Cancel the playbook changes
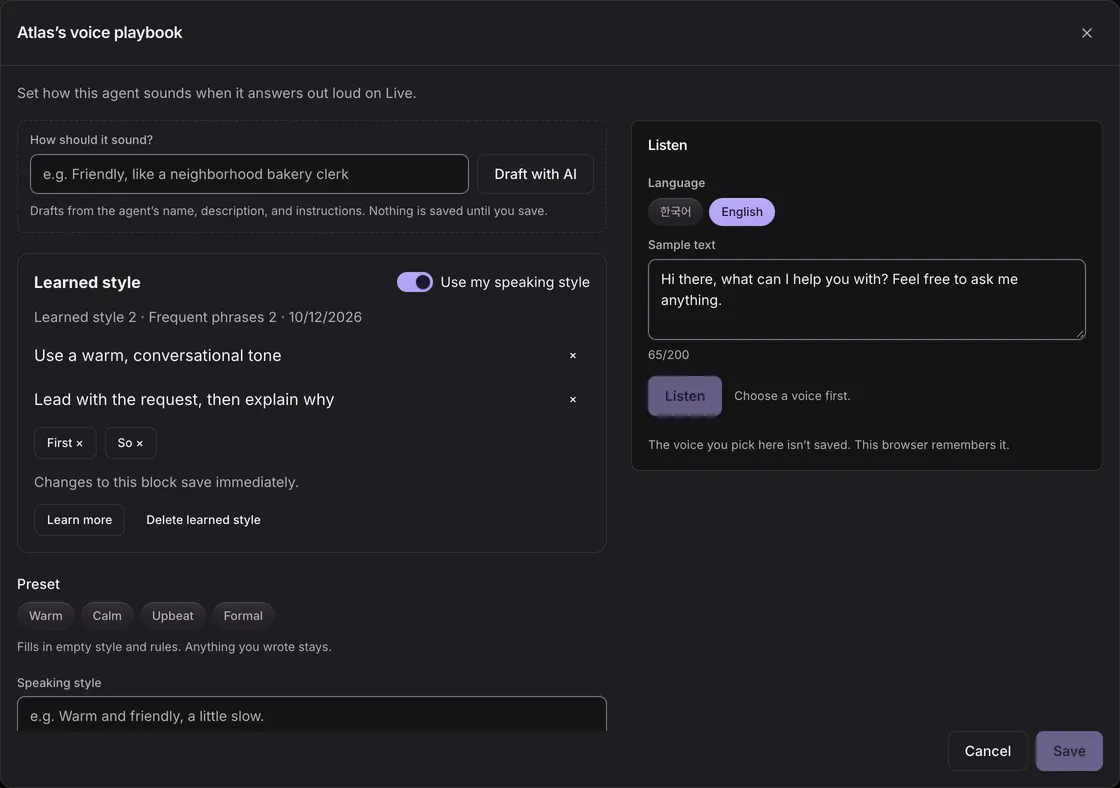1120x788 pixels. click(987, 751)
